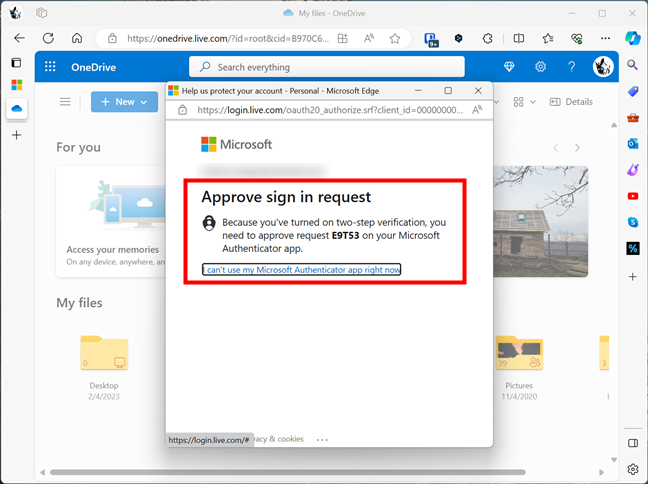
Task: Click the popup login.live.com address bar
Action: [330, 110]
